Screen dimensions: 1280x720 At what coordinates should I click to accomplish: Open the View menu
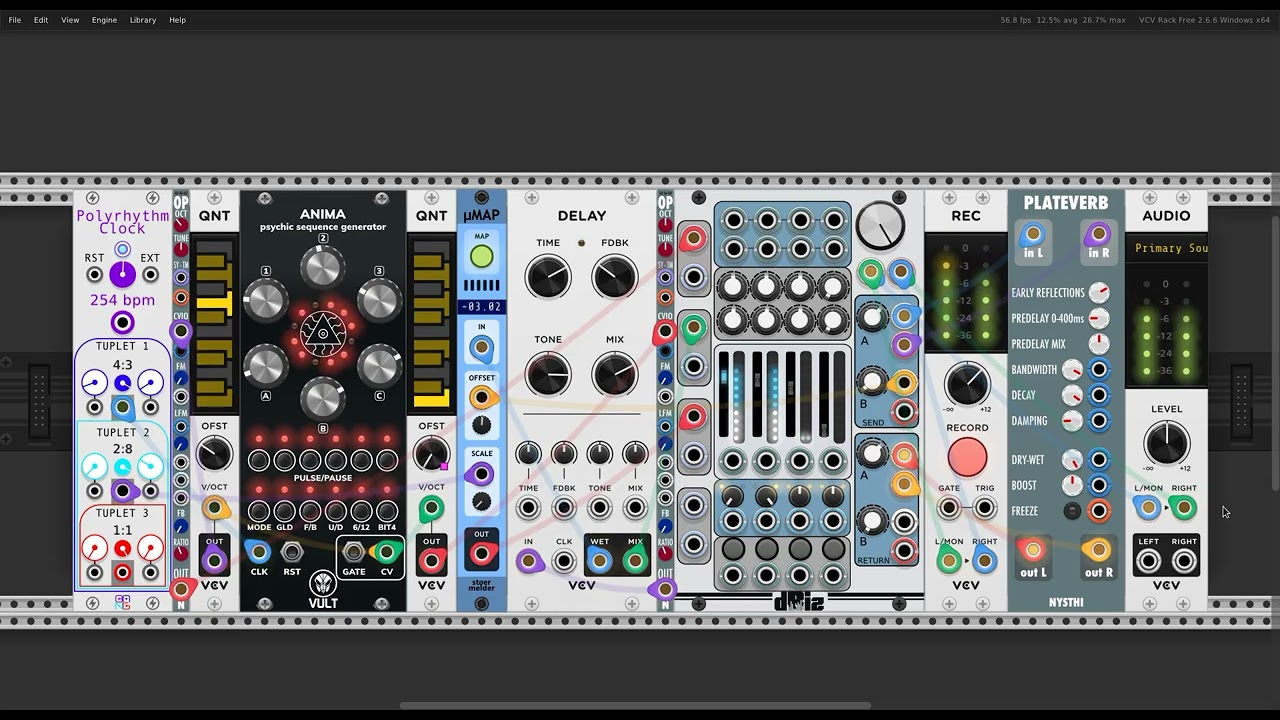coord(70,20)
